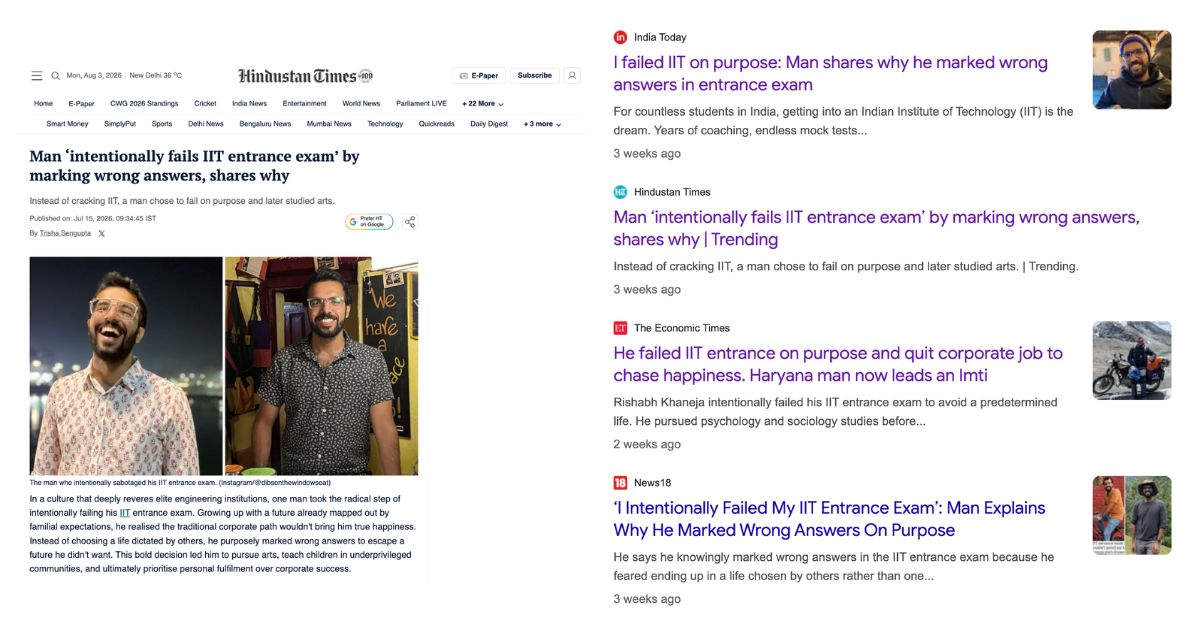Viewport: 1200px width, 630px height.
Task: Expand the +3 more dropdown
Action: pos(543,124)
